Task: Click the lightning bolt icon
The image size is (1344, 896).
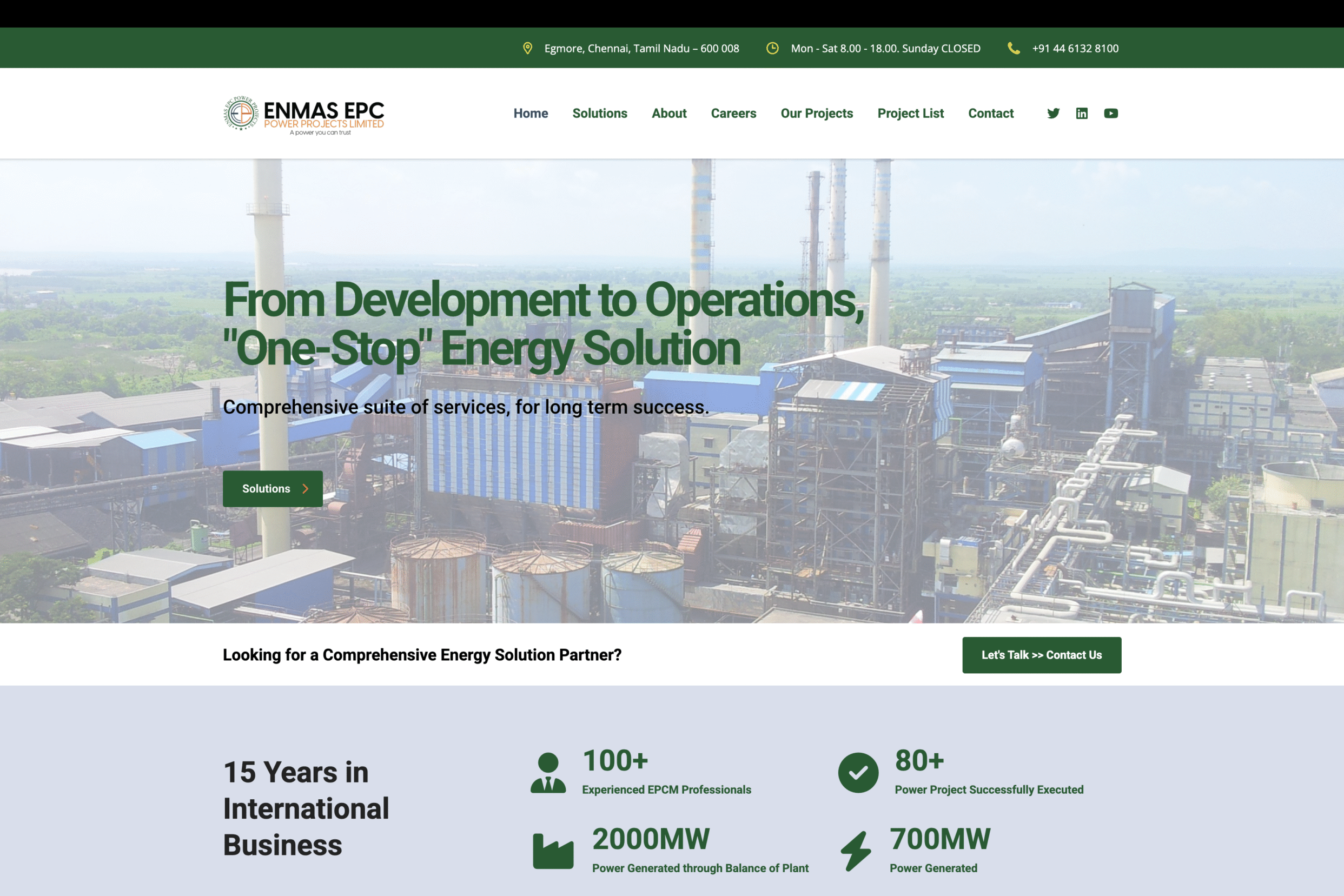Action: pos(856,851)
